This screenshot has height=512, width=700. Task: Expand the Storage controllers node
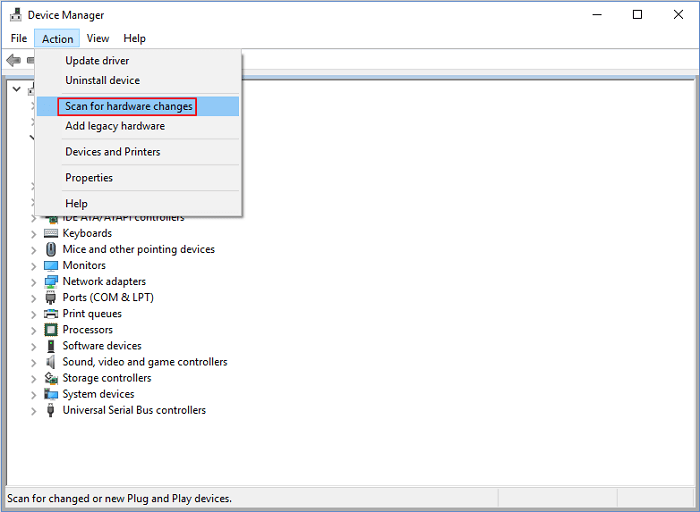[33, 378]
